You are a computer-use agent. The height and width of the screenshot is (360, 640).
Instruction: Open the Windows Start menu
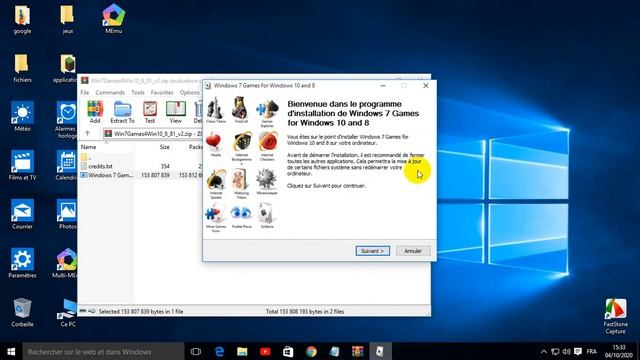[11, 351]
